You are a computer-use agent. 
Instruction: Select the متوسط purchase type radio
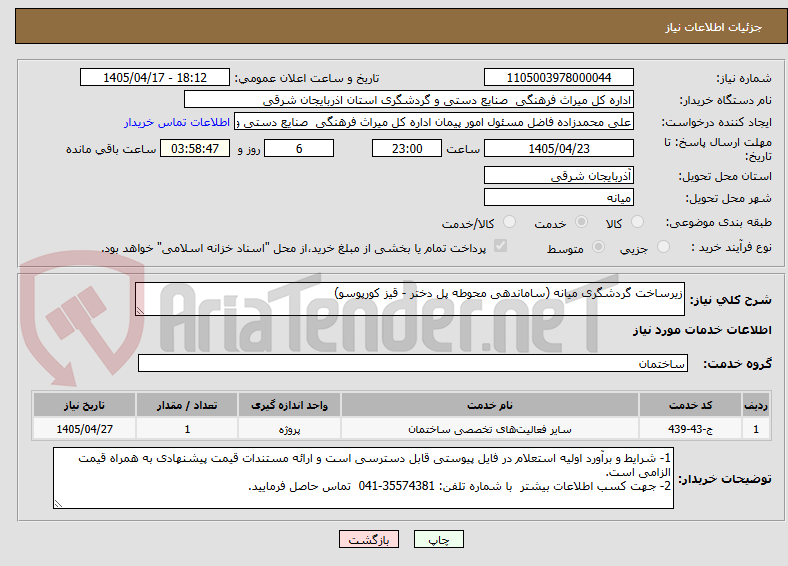point(598,246)
